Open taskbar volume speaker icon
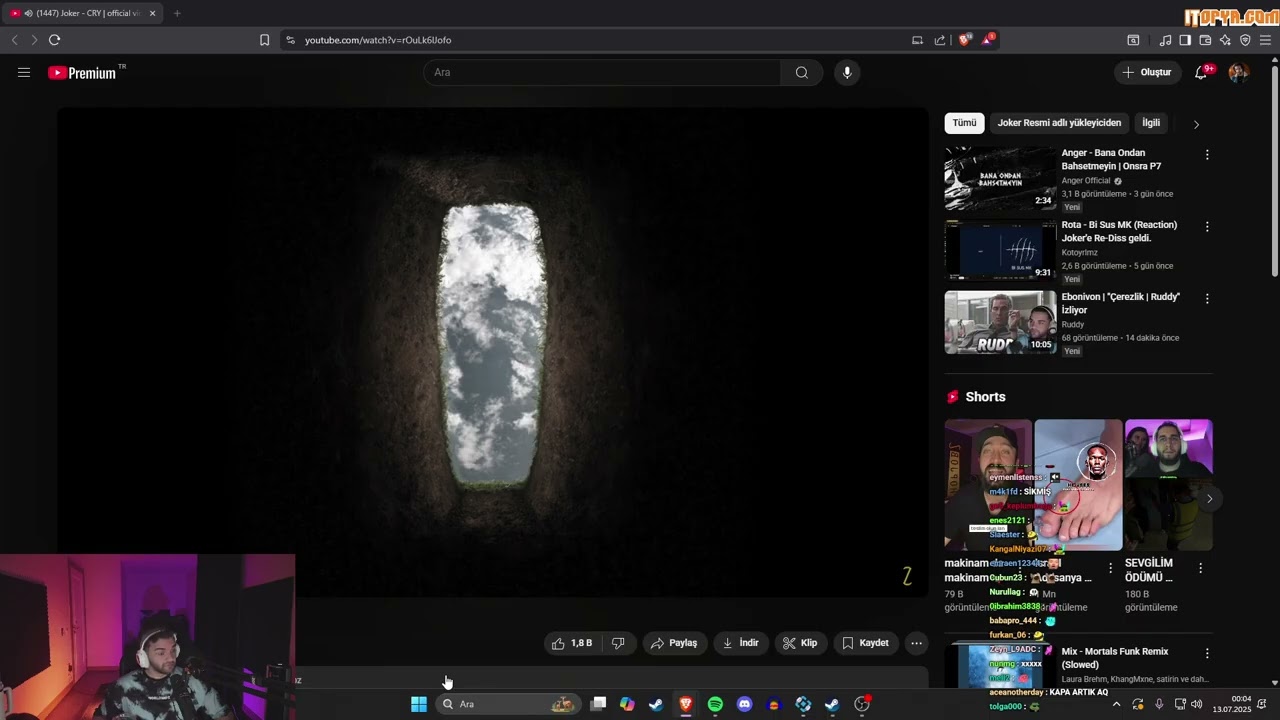Viewport: 1280px width, 720px height. click(x=1197, y=704)
